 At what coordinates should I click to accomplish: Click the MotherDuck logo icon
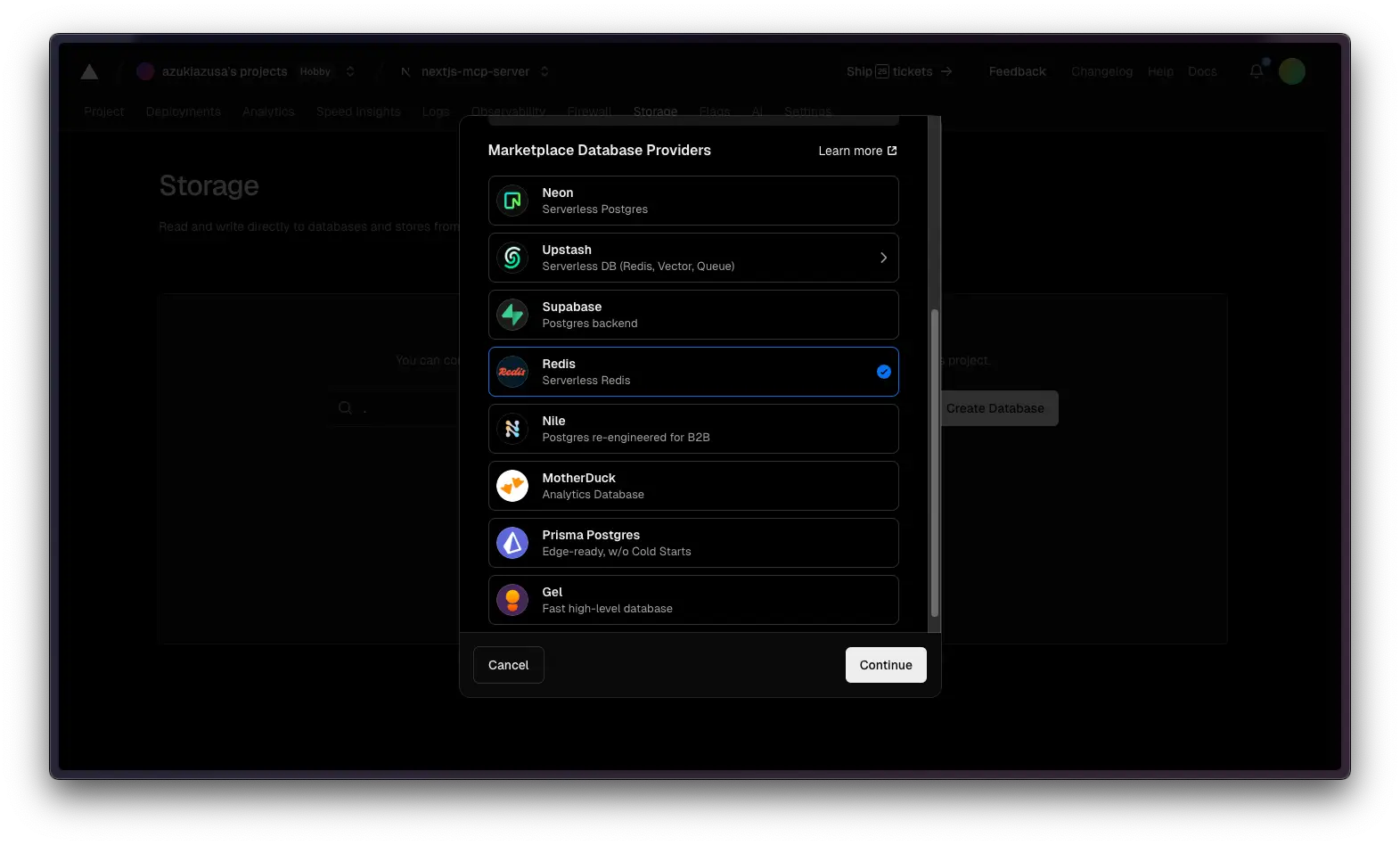pos(512,486)
